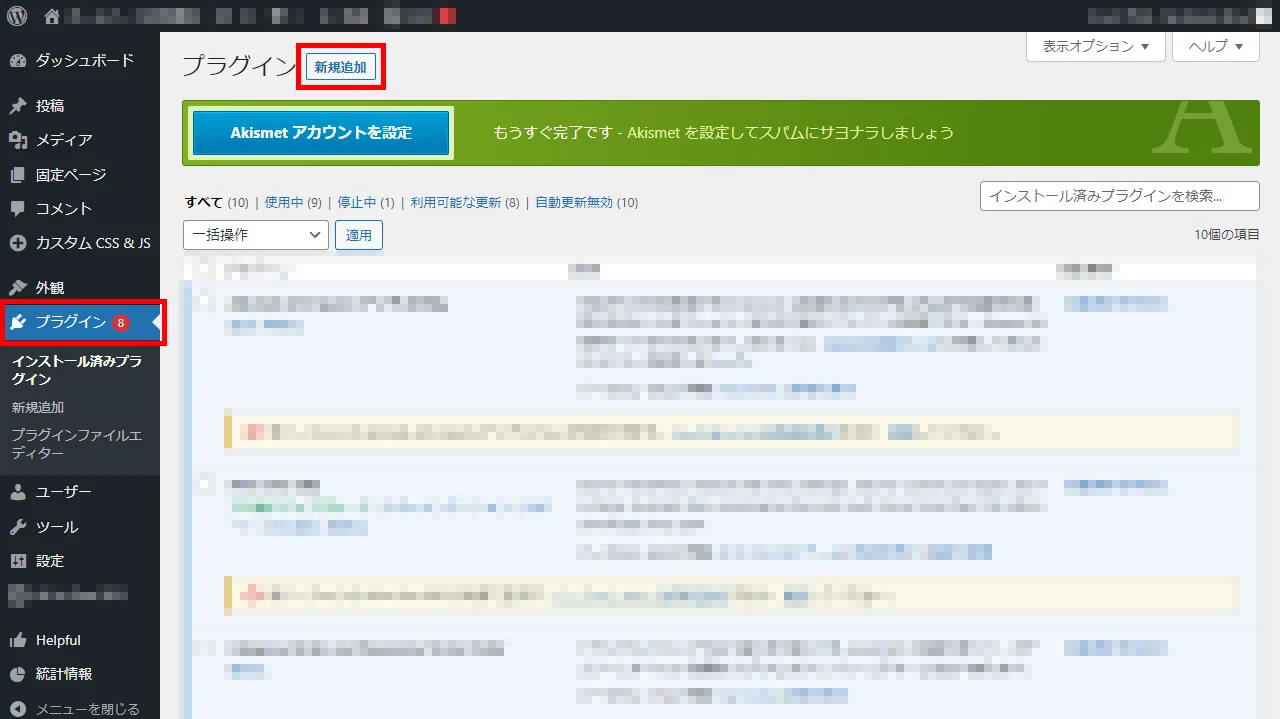Filter by 利用可能な更新 updates available
The width and height of the screenshot is (1280, 719).
[x=455, y=202]
